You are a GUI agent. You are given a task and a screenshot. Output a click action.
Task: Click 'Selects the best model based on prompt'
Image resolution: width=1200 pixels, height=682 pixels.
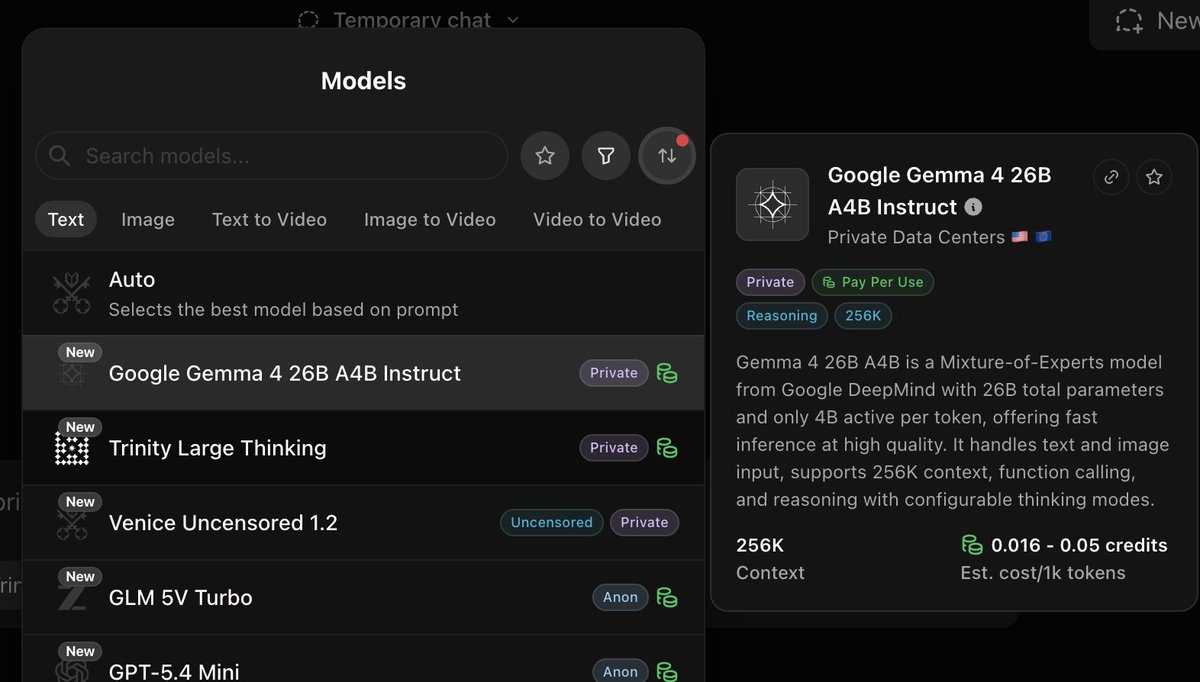tap(283, 309)
